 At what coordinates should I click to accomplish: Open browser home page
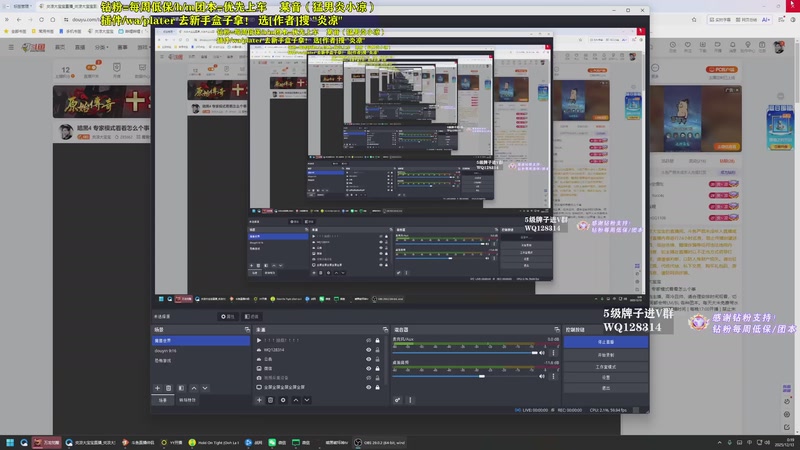click(53, 19)
